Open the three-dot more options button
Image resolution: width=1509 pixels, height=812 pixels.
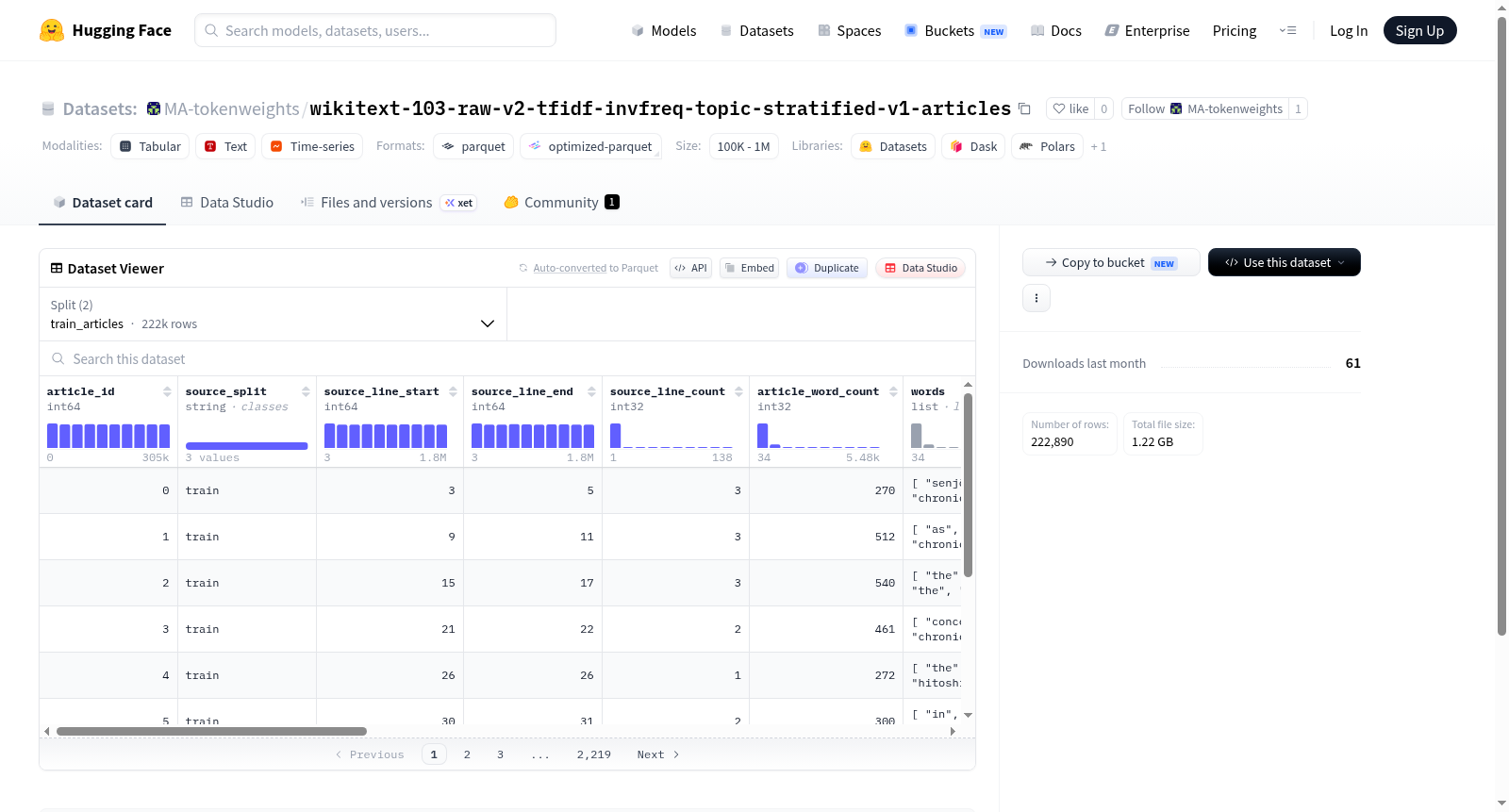(x=1036, y=298)
